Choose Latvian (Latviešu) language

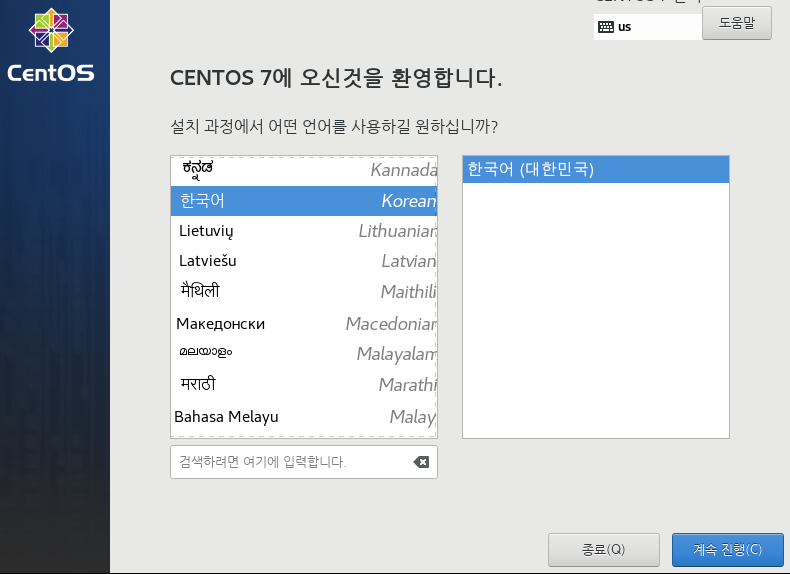304,261
